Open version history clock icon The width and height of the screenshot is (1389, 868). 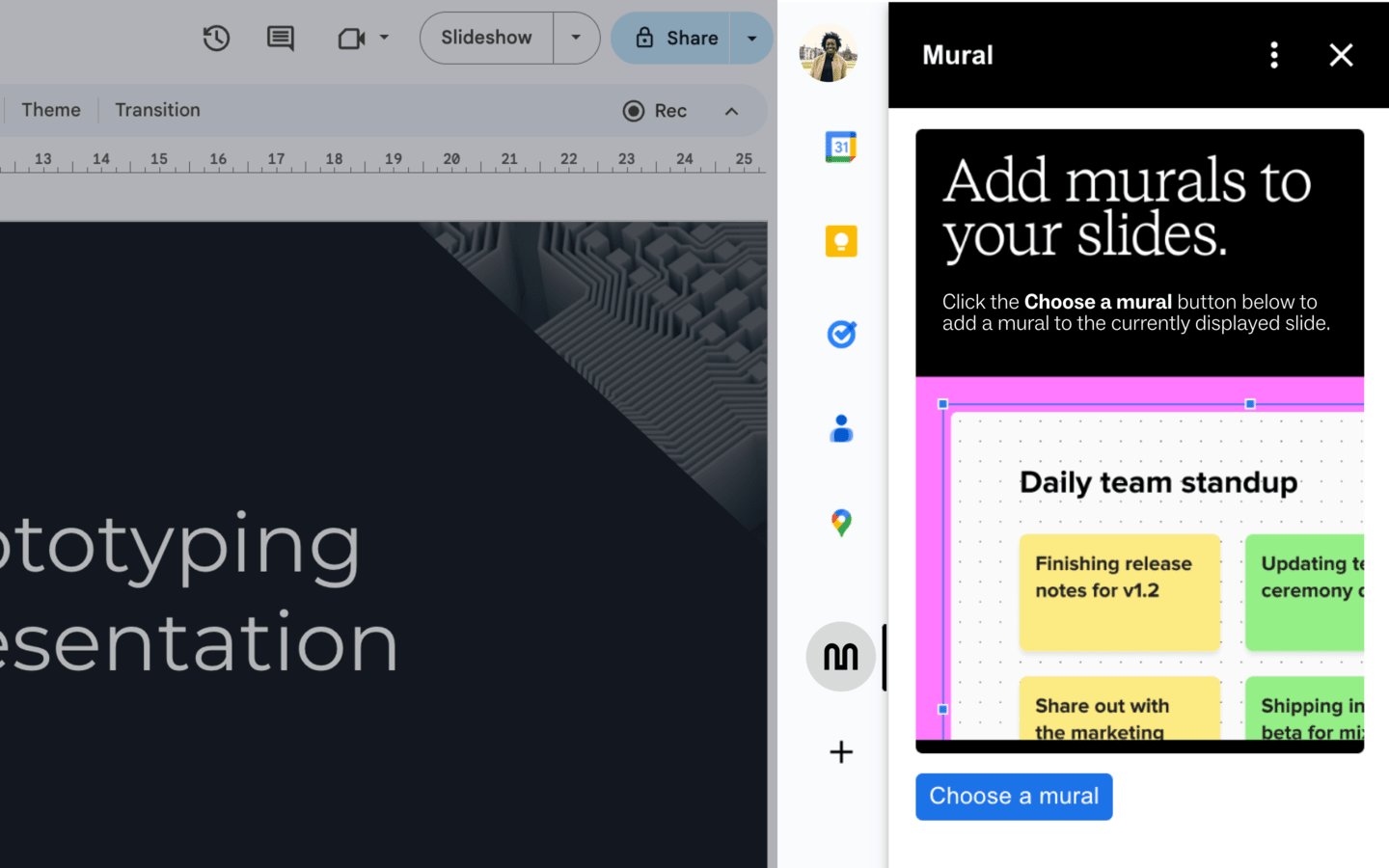[216, 39]
